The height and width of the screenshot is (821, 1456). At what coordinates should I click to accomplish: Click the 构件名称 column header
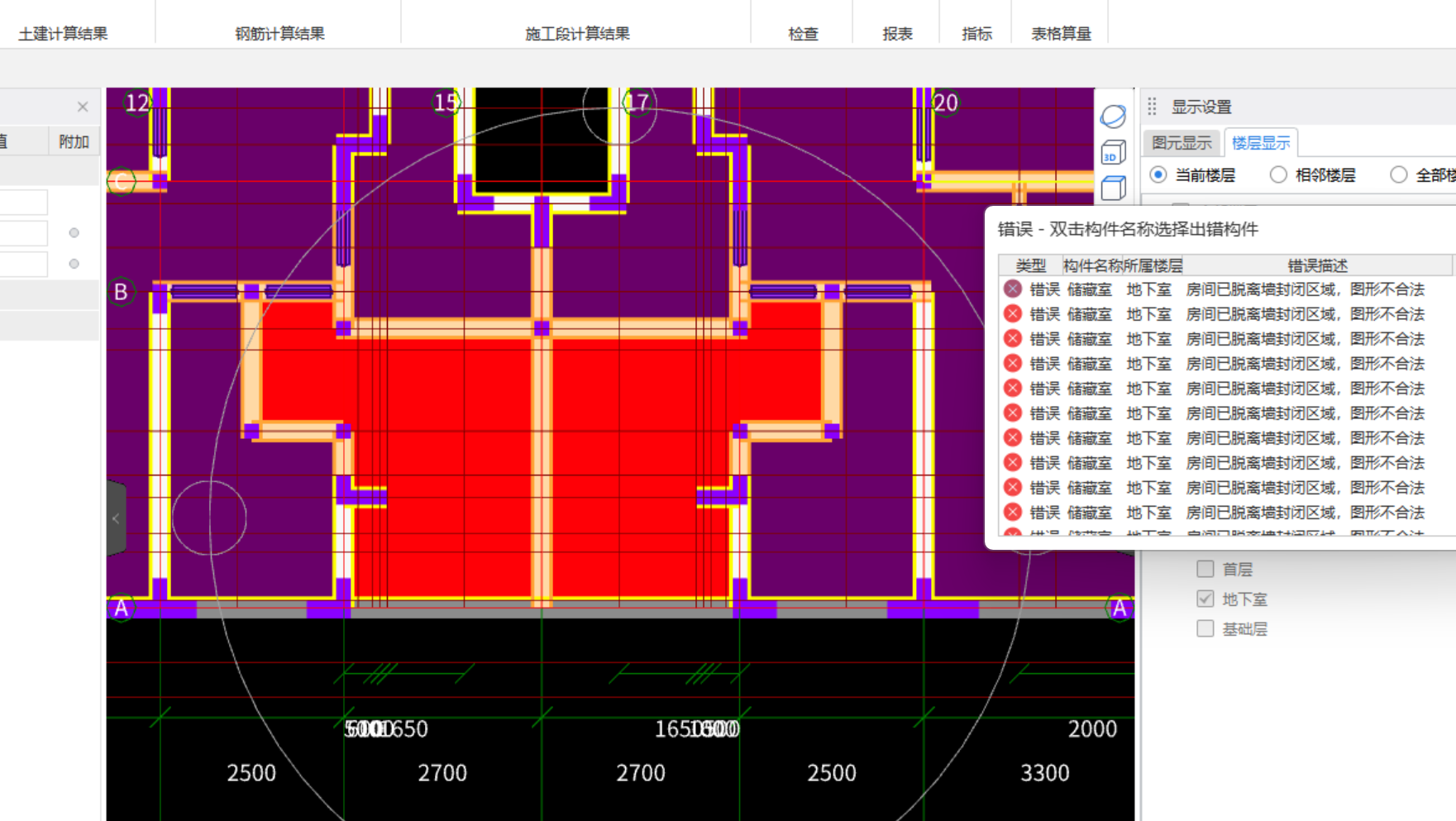pos(1093,265)
